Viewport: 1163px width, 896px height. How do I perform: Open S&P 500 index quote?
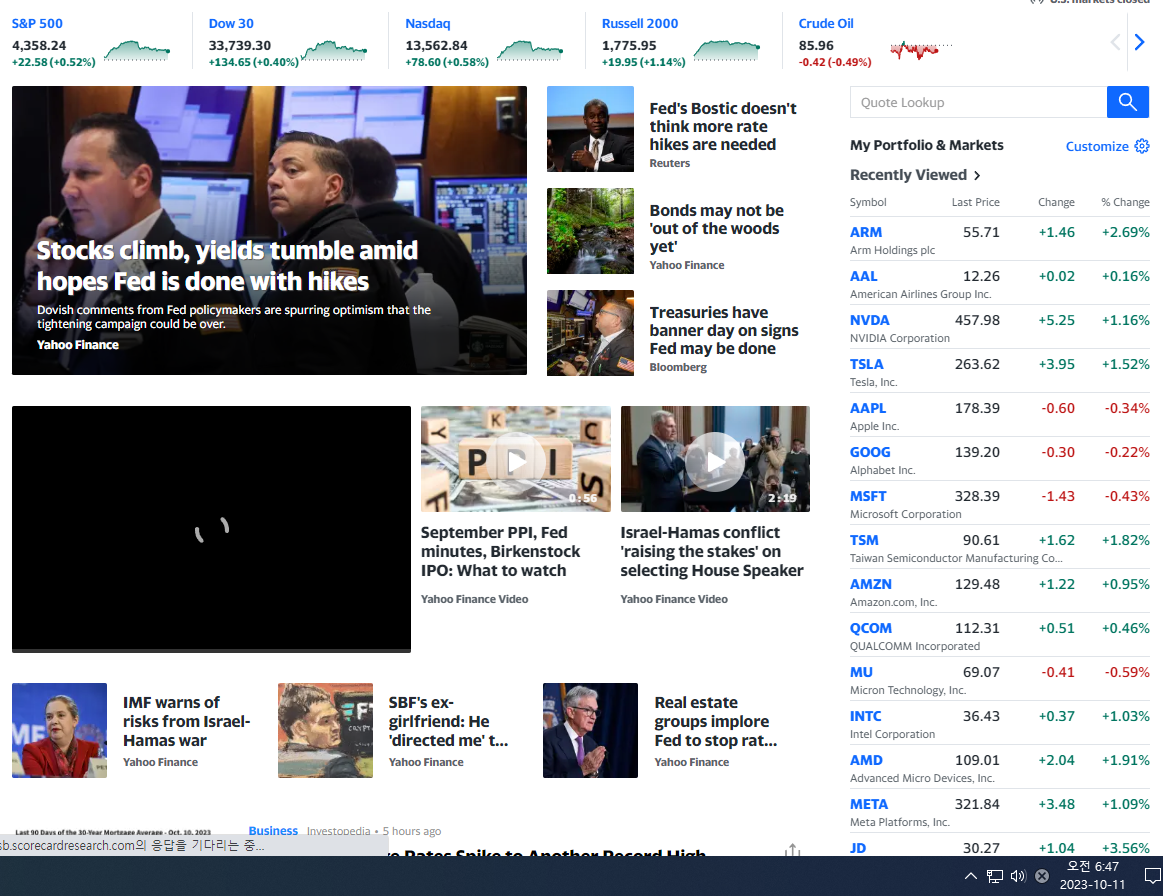click(37, 24)
